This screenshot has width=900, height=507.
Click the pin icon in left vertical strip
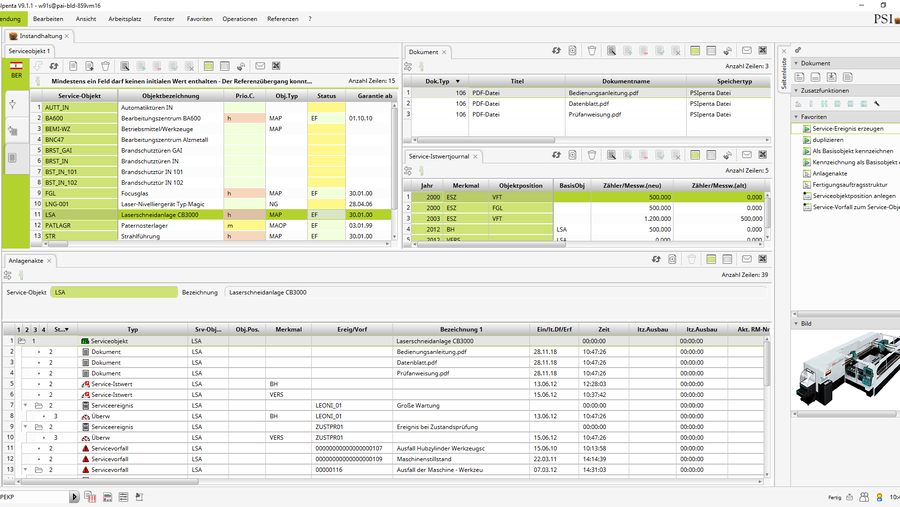(x=13, y=105)
